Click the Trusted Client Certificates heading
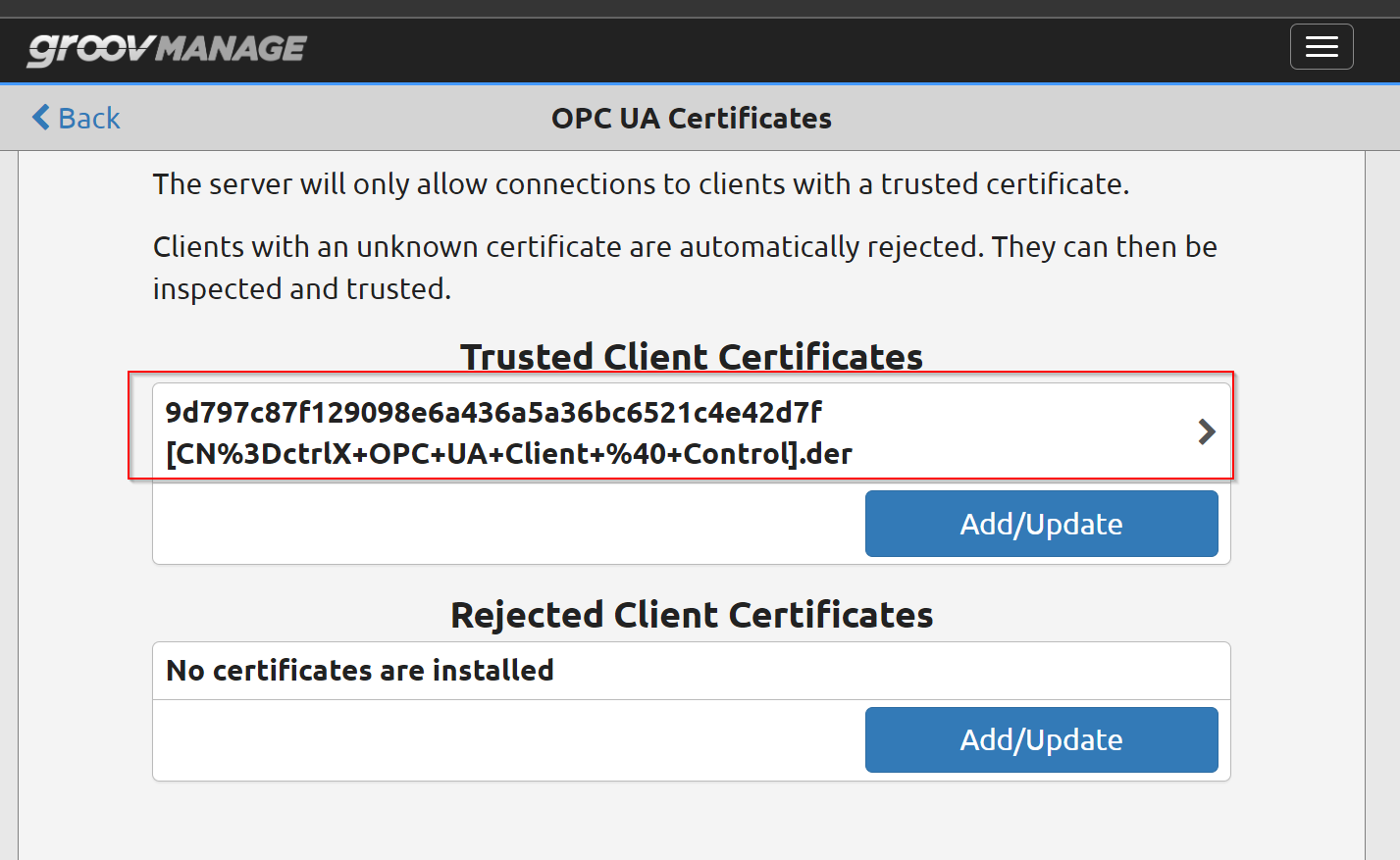The height and width of the screenshot is (860, 1400). tap(692, 357)
